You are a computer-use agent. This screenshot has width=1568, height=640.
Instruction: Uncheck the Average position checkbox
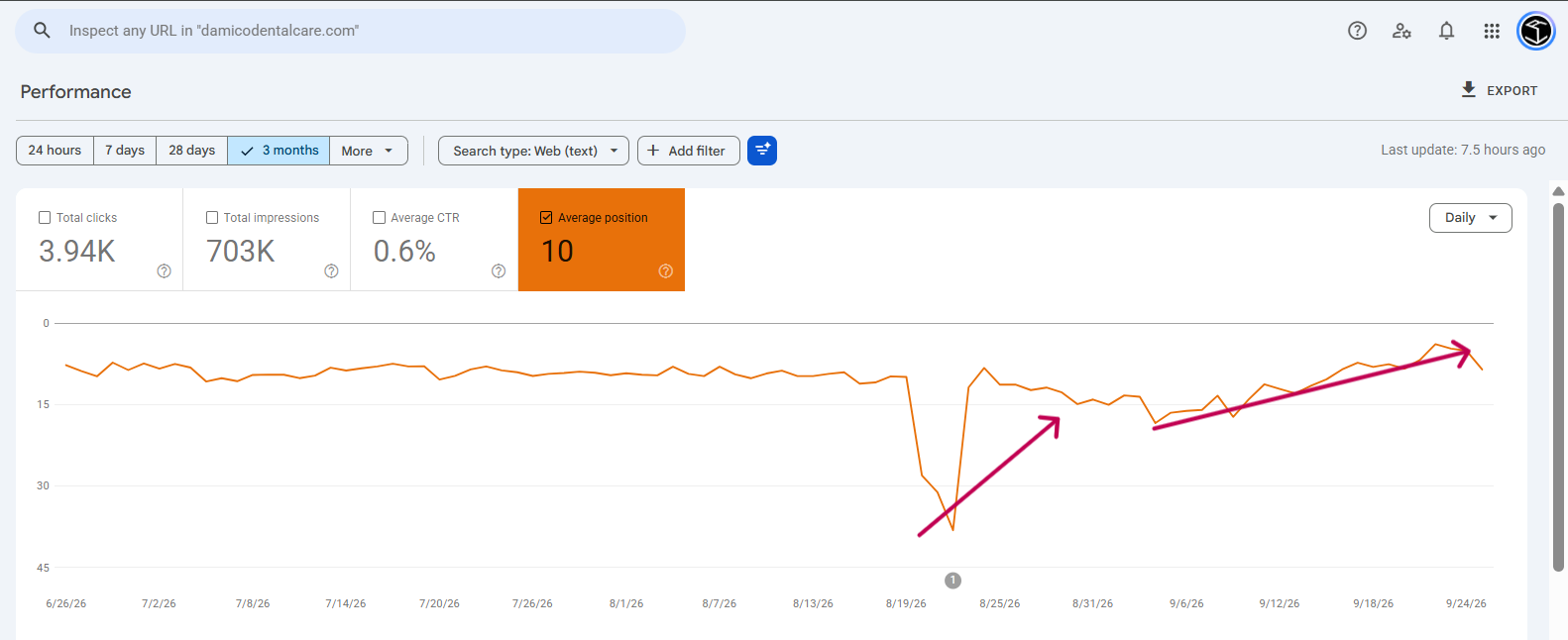pos(546,218)
